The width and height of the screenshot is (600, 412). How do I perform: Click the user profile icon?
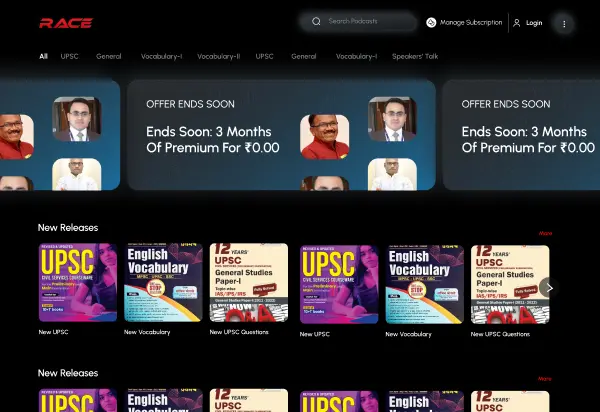coord(517,23)
